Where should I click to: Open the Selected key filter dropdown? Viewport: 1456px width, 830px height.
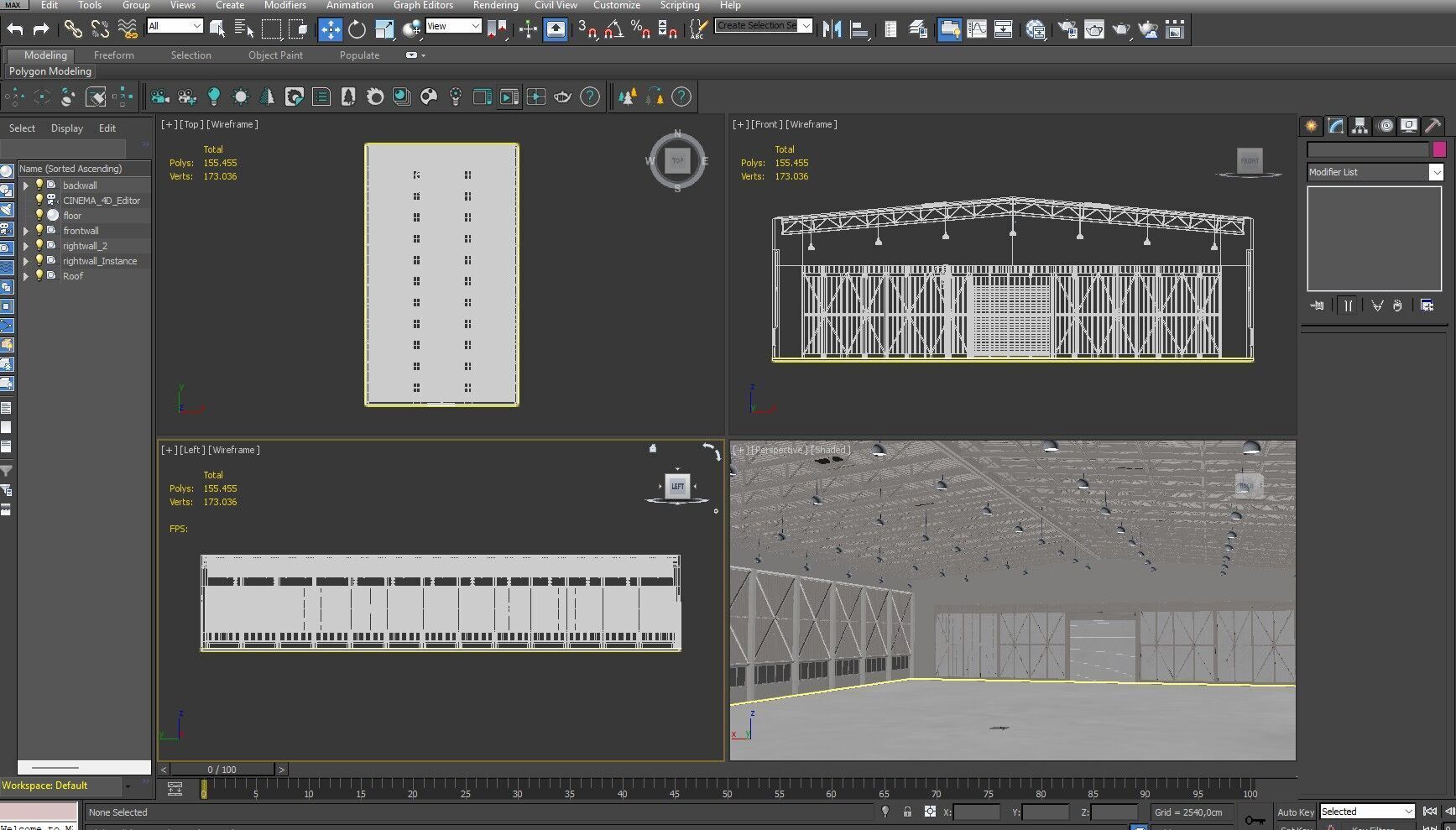coord(1367,812)
